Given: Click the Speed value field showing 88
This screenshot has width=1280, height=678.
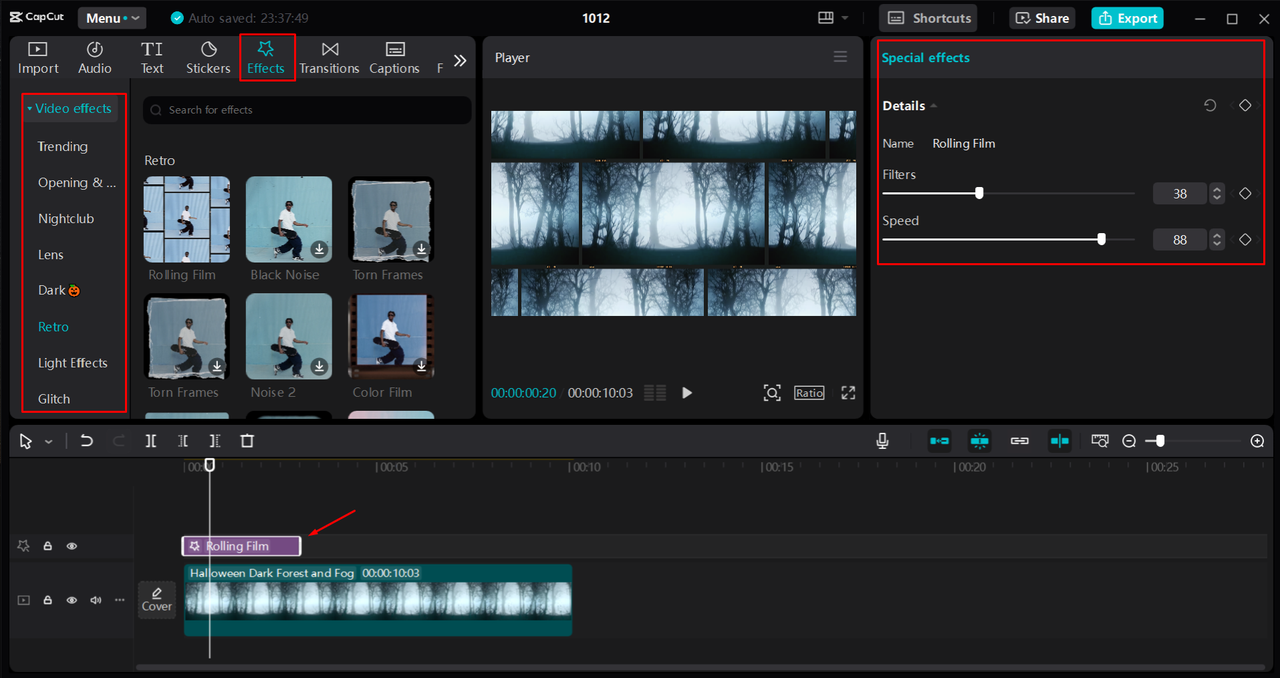Looking at the screenshot, I should click(1180, 240).
